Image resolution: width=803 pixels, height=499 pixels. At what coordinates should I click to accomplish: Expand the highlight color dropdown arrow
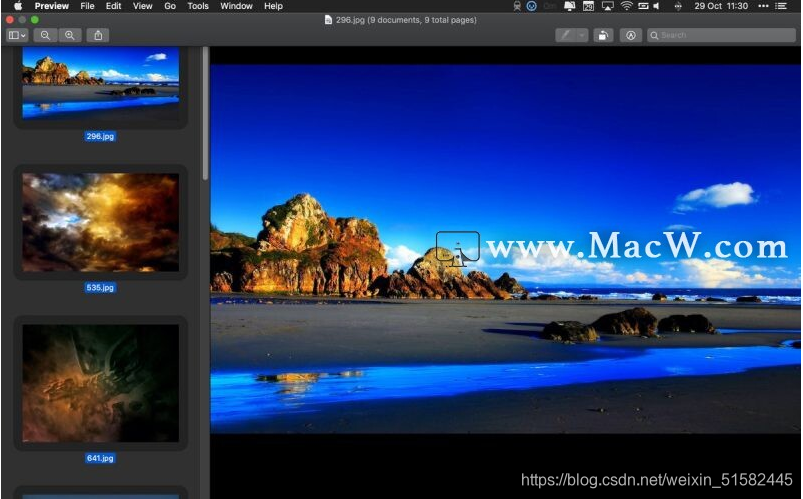[x=582, y=35]
